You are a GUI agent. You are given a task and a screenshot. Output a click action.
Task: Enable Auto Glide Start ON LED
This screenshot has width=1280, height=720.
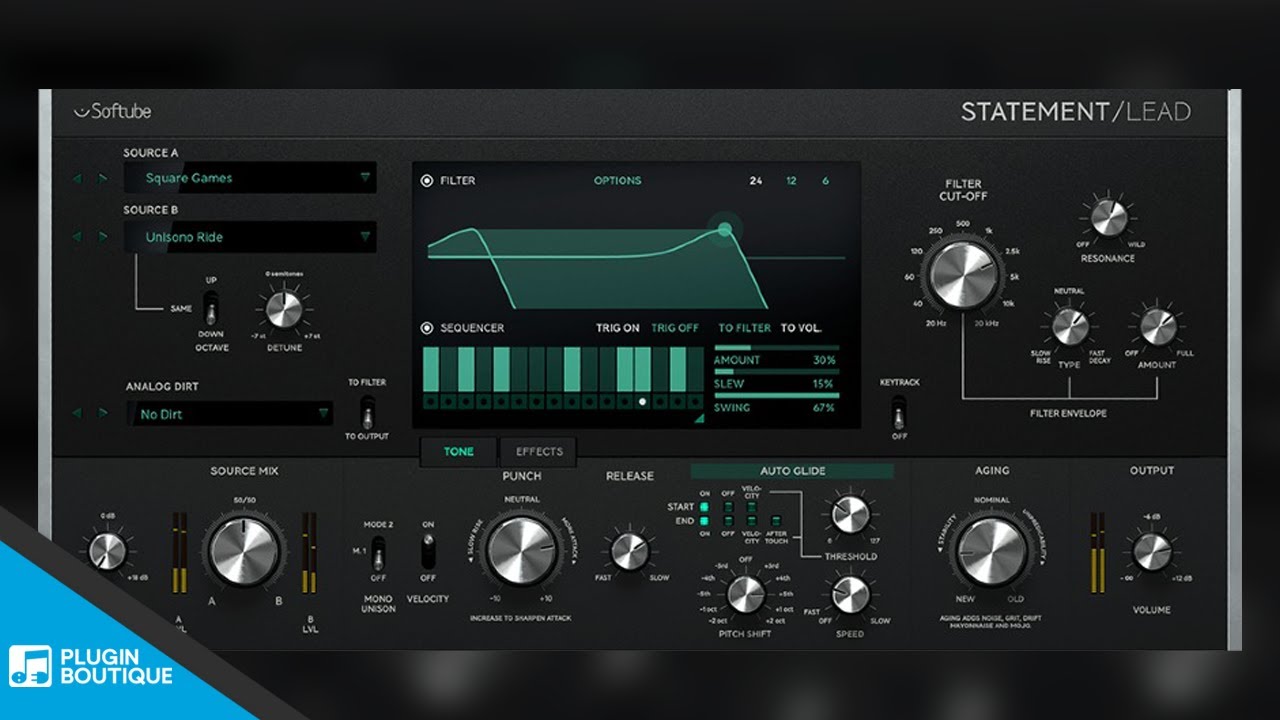pos(704,507)
